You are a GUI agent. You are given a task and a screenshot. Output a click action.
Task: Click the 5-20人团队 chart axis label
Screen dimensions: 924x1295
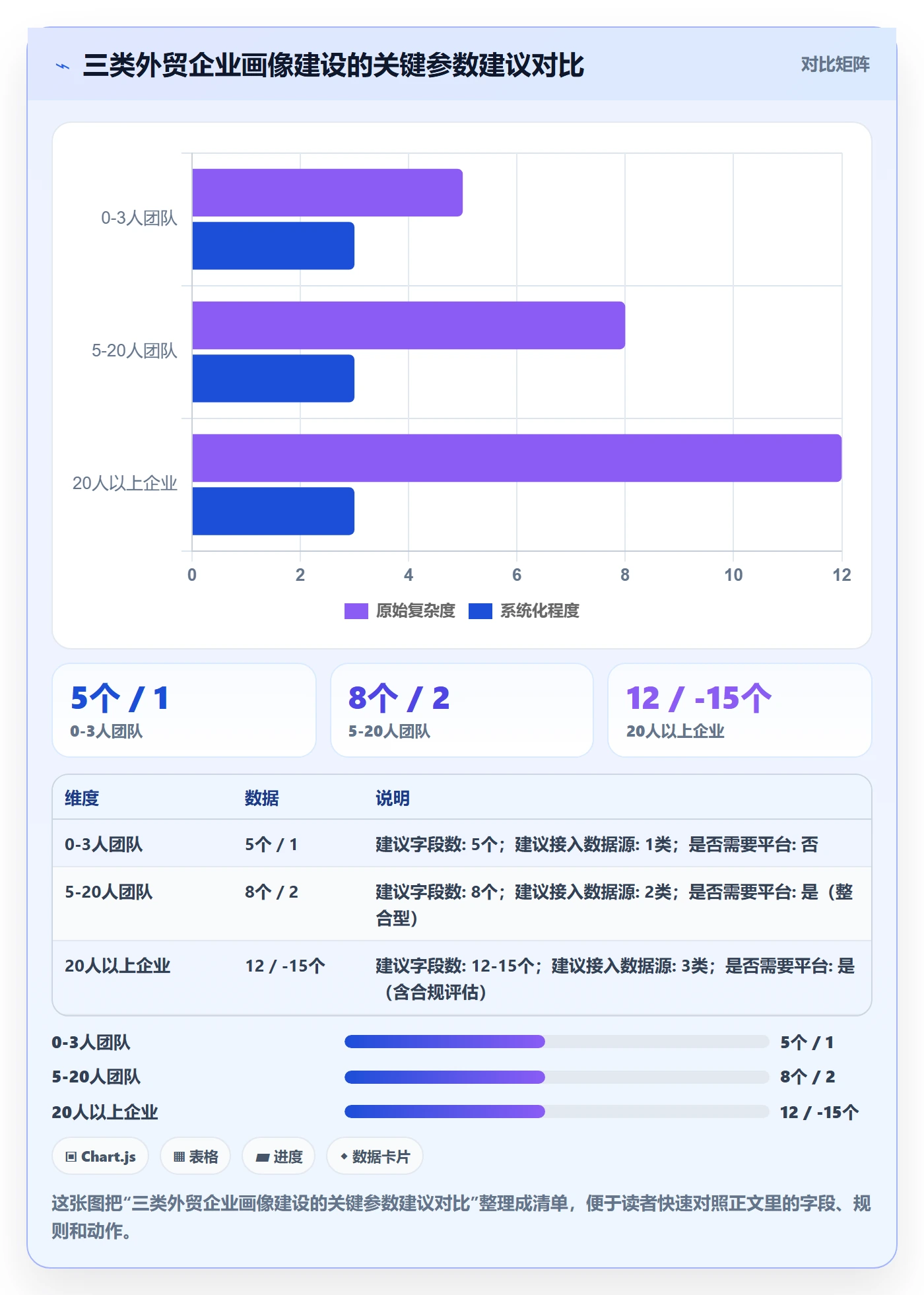[134, 351]
